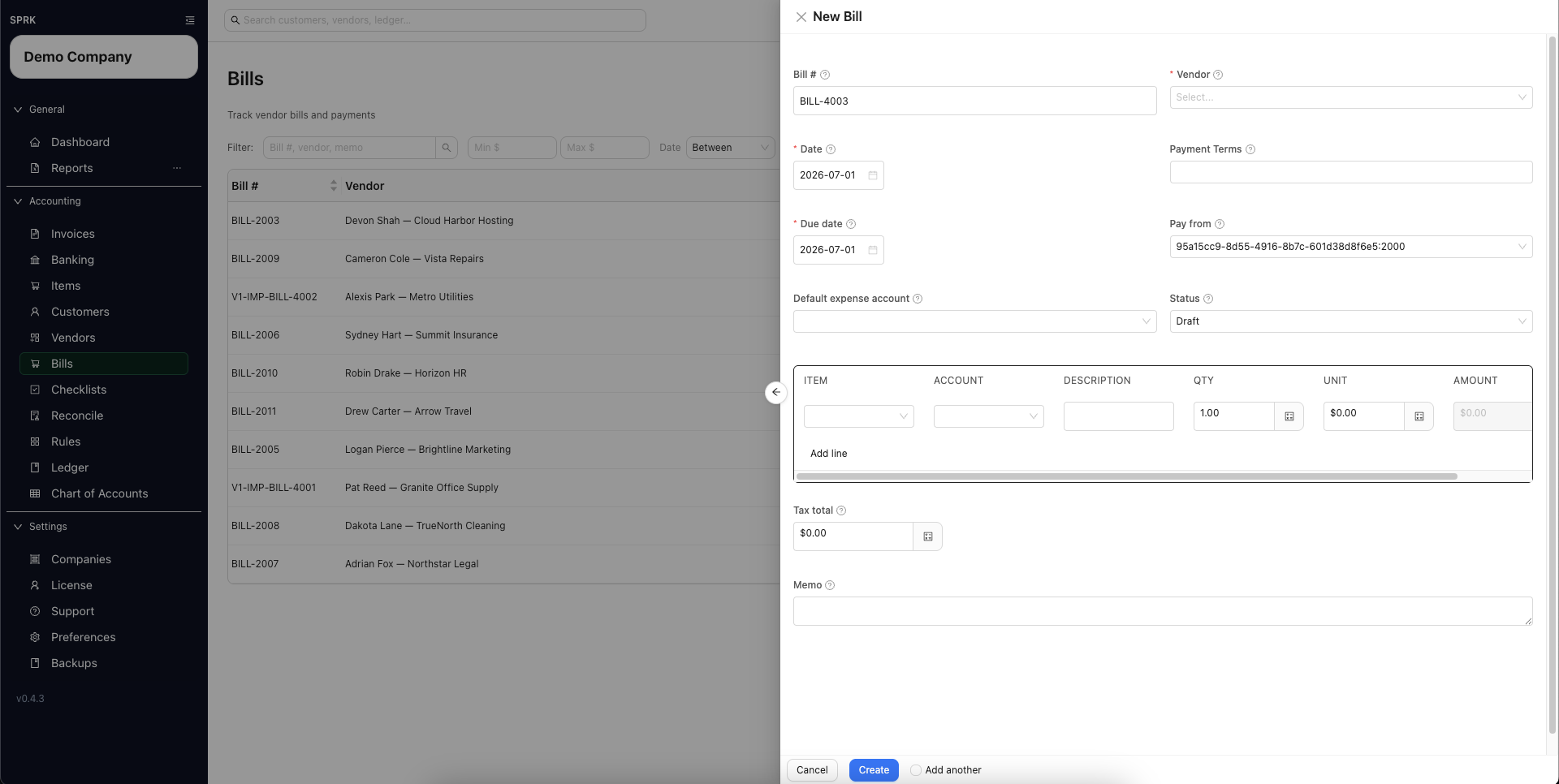Viewport: 1559px width, 784px height.
Task: Click the Create button
Action: pyautogui.click(x=874, y=770)
